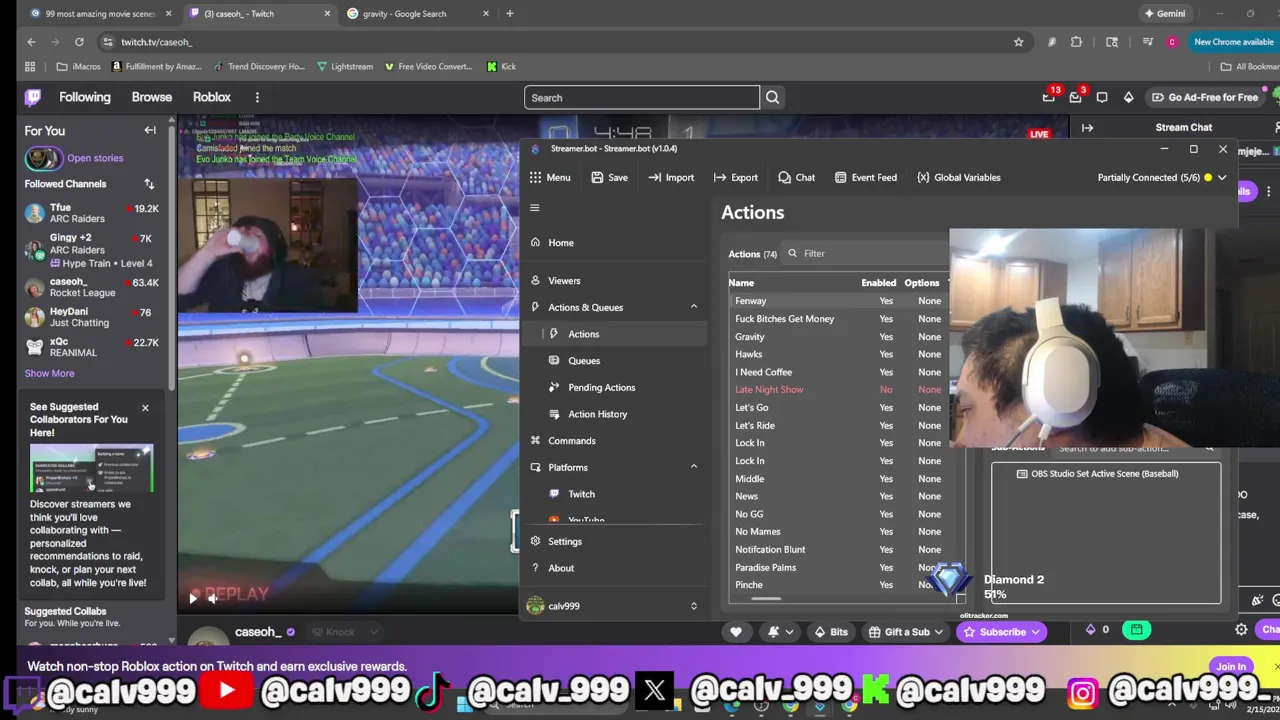Bookmark this page with the star icon
Viewport: 1280px width, 720px height.
[1018, 42]
